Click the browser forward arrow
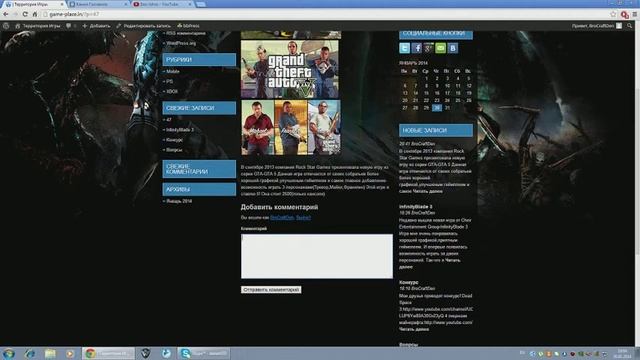Image resolution: width=640 pixels, height=360 pixels. coord(15,14)
